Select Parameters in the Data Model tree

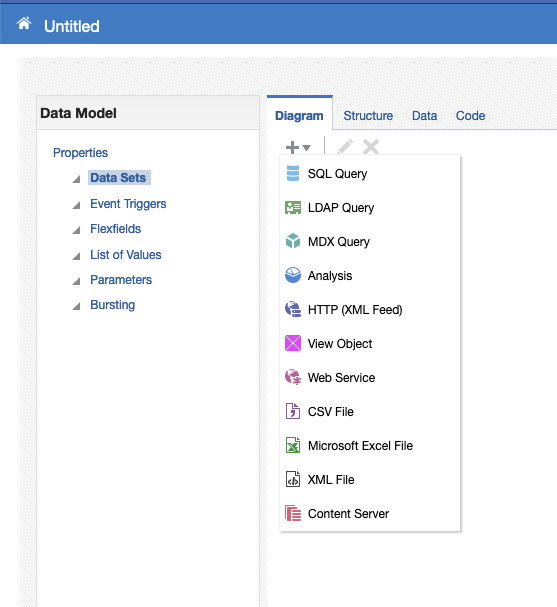121,279
